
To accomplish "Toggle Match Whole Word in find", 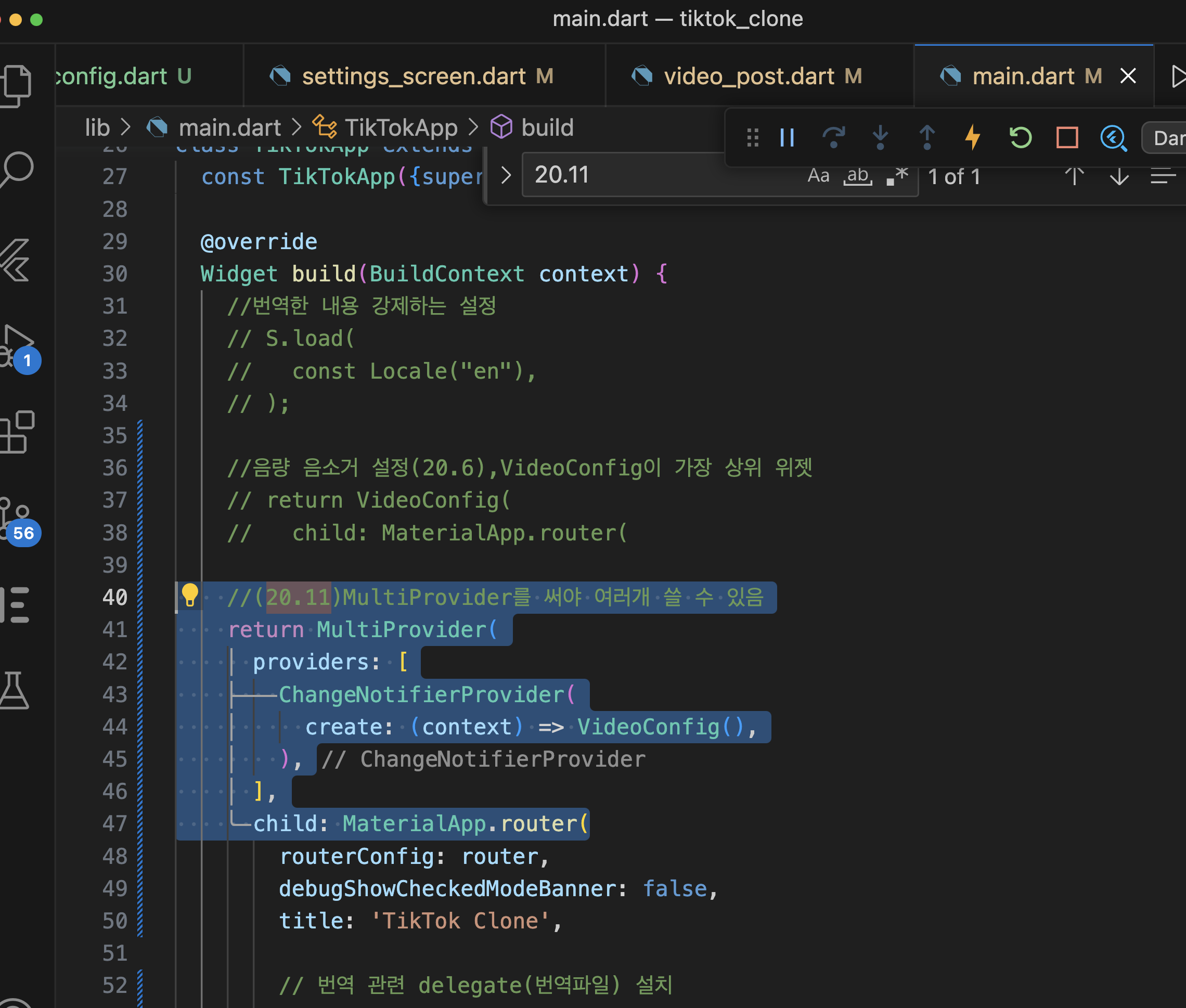I will tap(857, 175).
